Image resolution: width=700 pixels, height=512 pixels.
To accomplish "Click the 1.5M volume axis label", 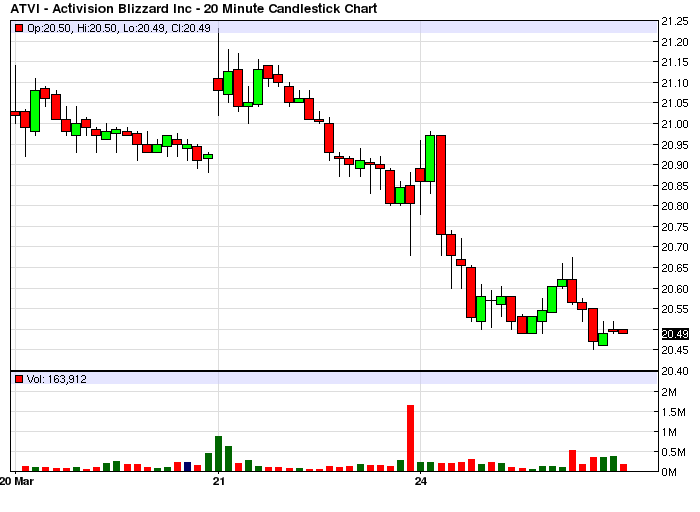I will (674, 412).
